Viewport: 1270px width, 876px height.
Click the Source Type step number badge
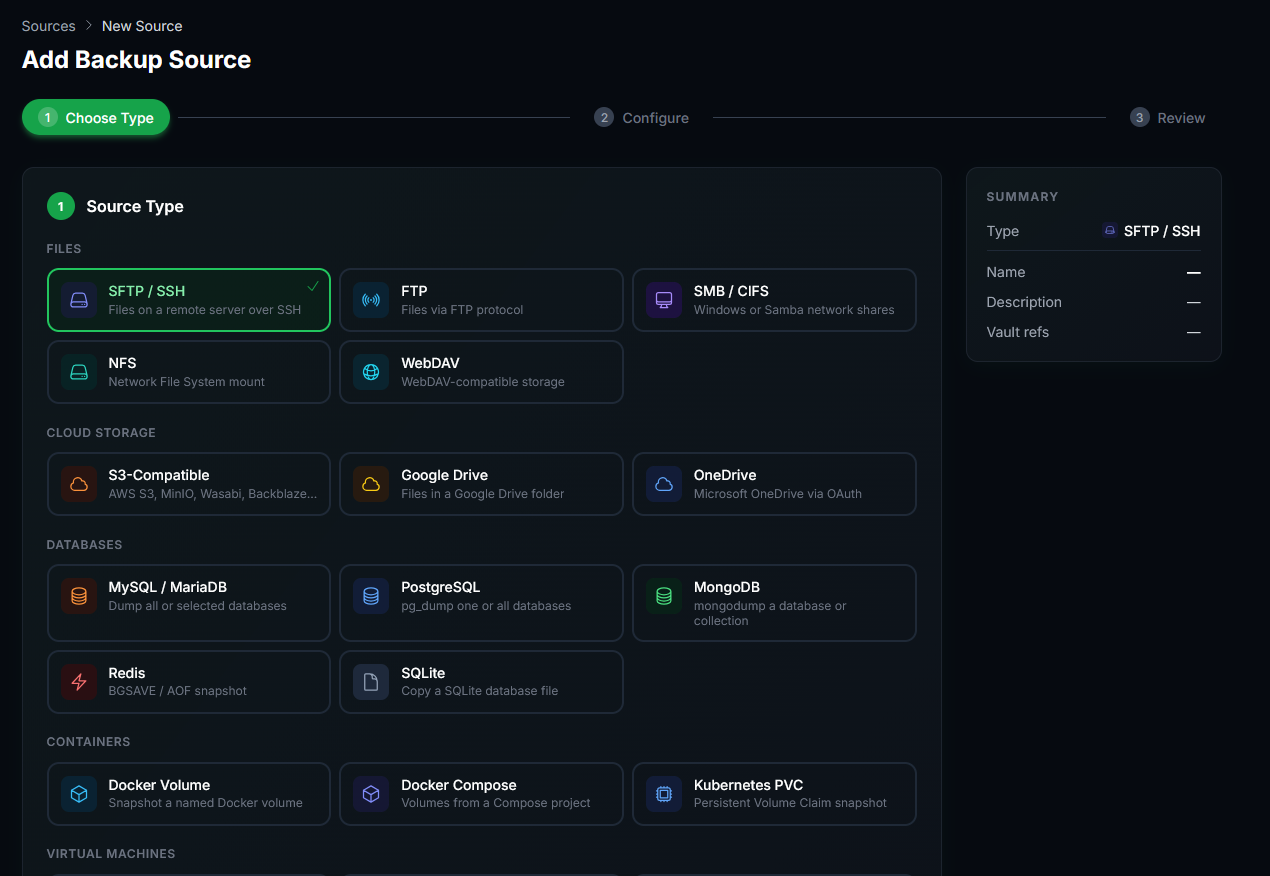[61, 207]
